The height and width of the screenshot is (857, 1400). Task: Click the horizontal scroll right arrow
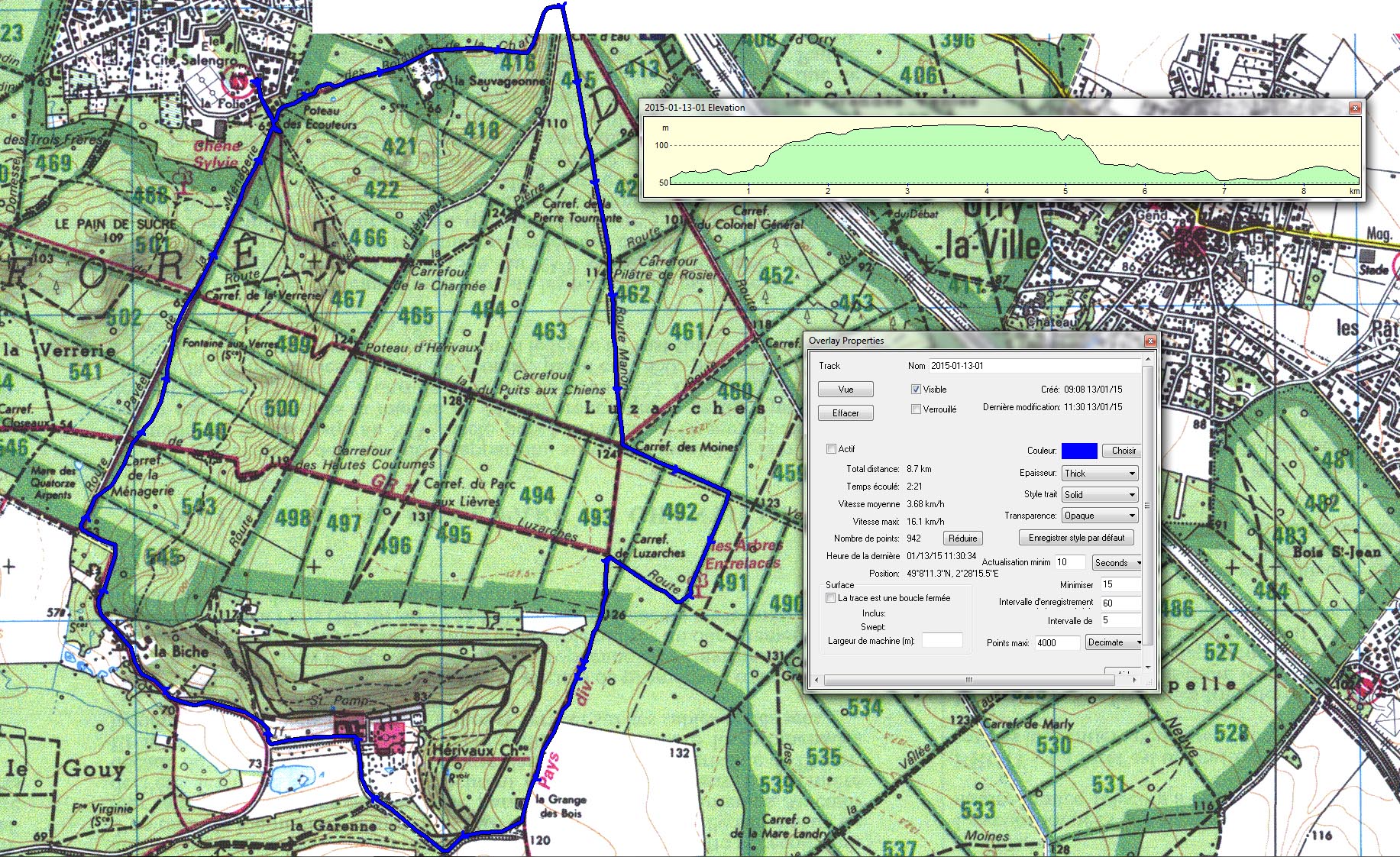coord(1134,680)
